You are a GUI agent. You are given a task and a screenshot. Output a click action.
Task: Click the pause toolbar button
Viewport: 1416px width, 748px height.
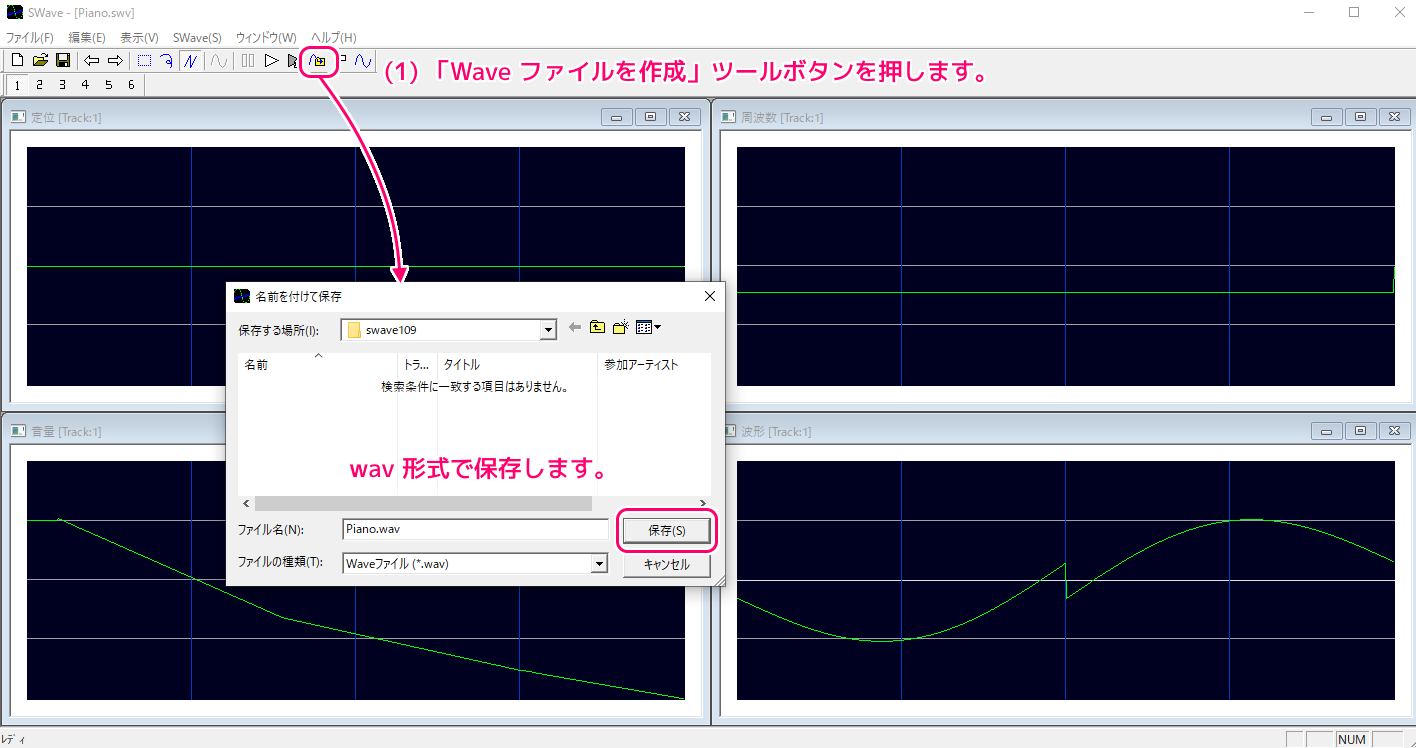click(247, 61)
